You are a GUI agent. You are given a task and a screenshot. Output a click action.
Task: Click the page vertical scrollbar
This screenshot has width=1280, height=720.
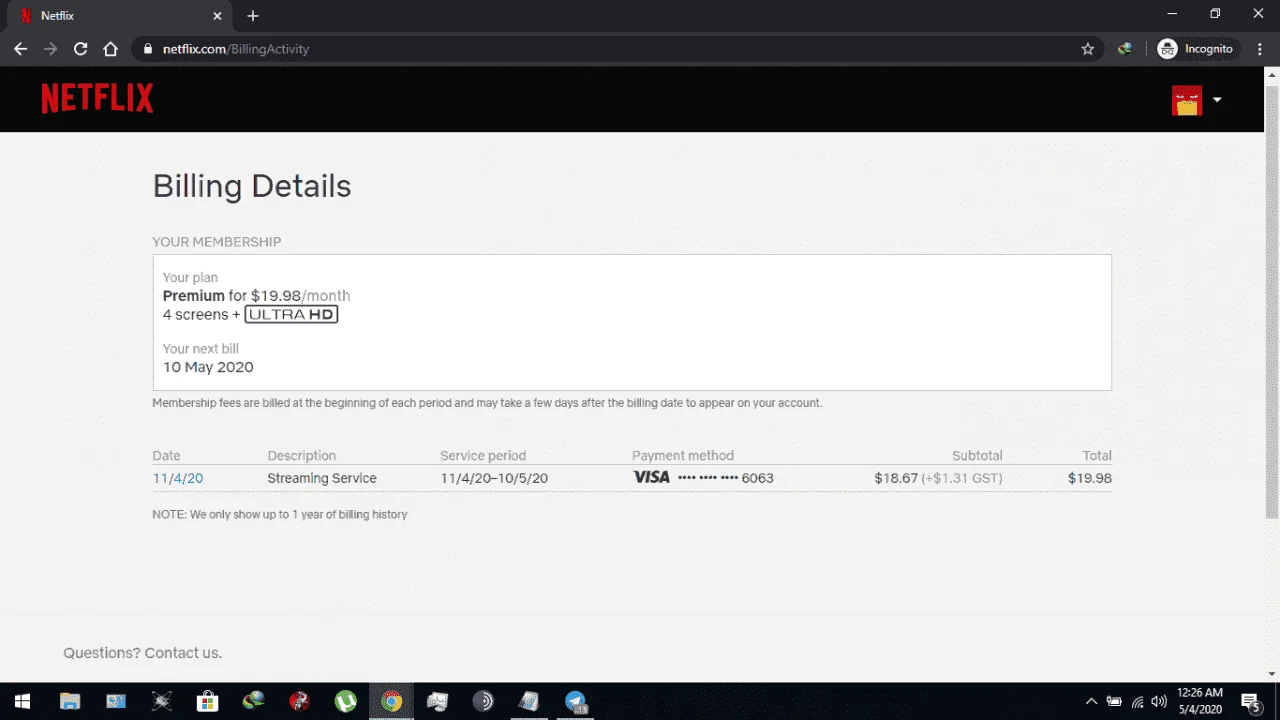1272,300
